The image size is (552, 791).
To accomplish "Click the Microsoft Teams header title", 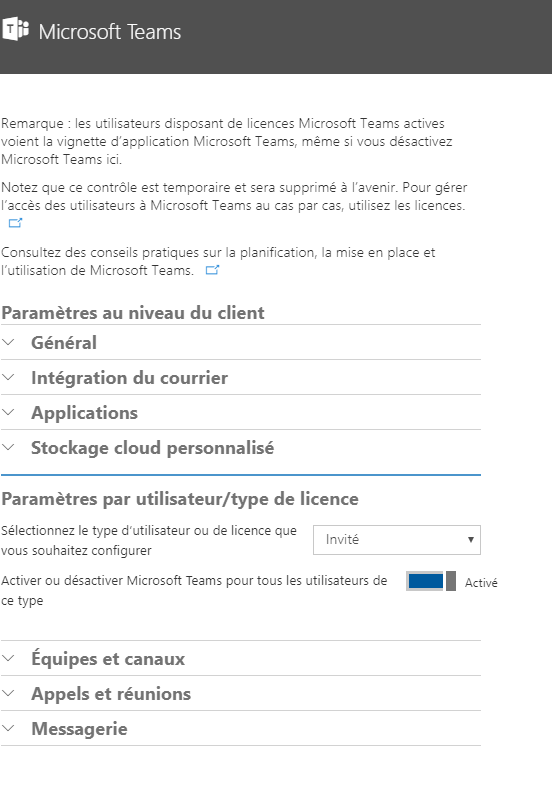I will 110,32.
